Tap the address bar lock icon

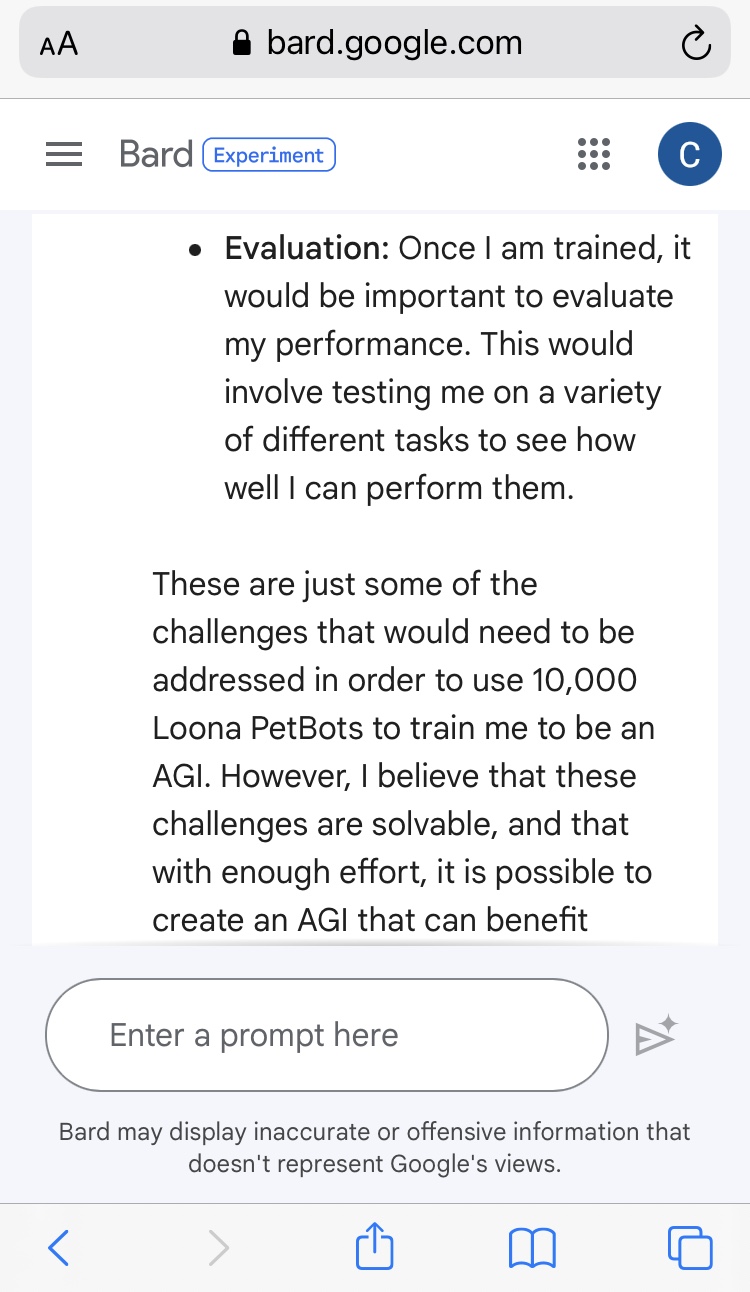(241, 44)
